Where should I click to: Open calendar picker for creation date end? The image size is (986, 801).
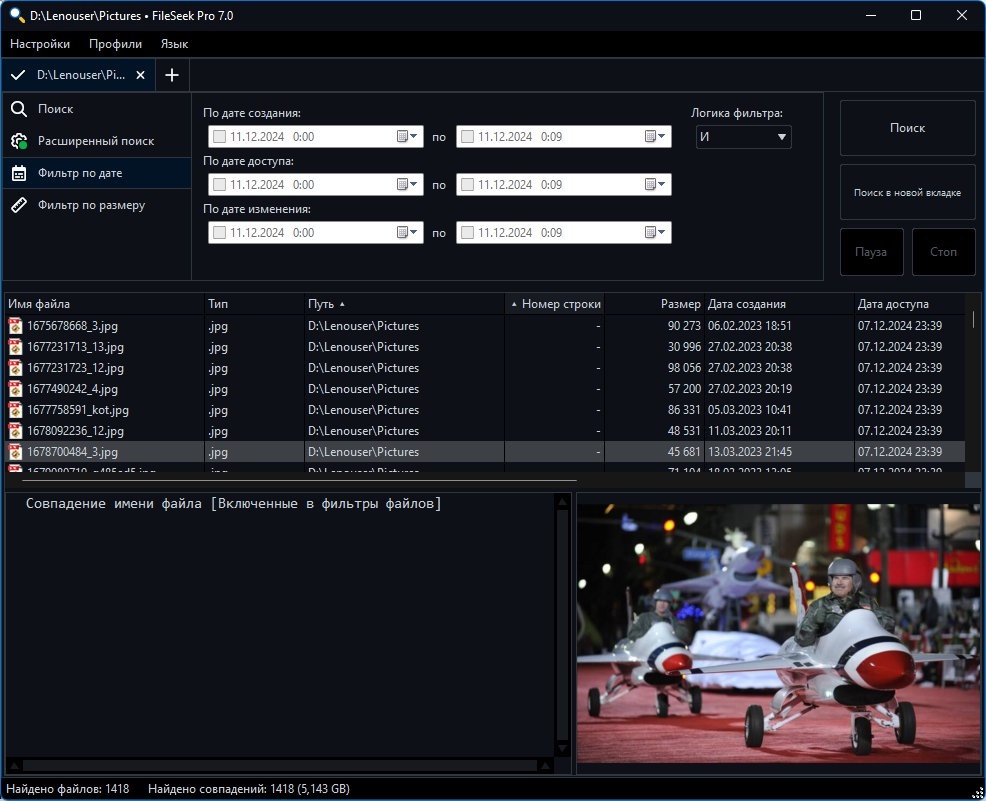pos(655,136)
